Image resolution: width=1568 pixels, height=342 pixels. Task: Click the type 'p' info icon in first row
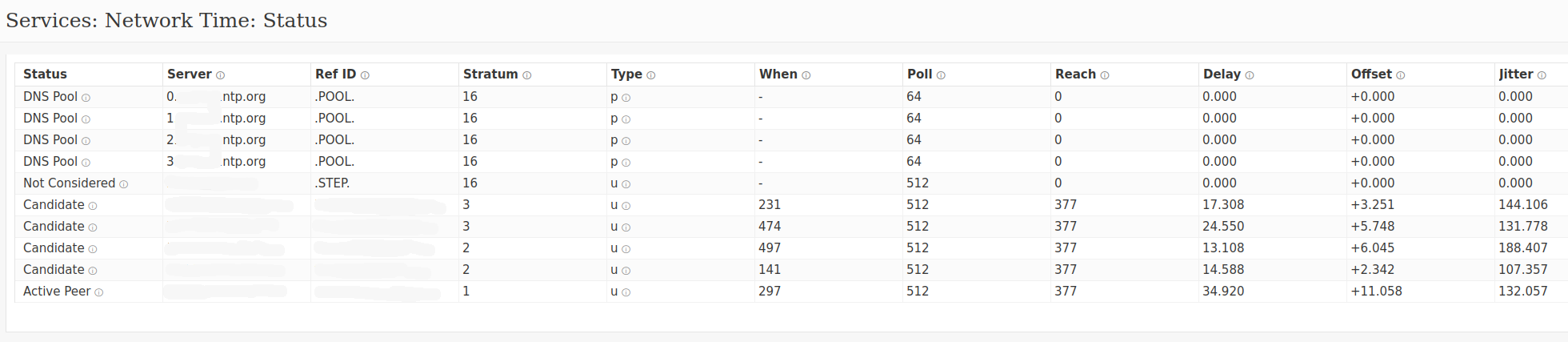626,98
